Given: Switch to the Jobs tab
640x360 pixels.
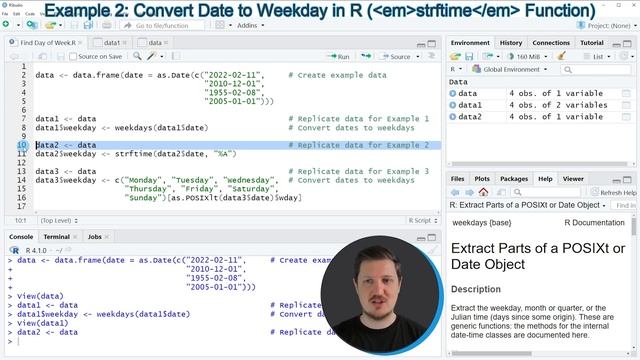Looking at the screenshot, I should click(x=95, y=237).
